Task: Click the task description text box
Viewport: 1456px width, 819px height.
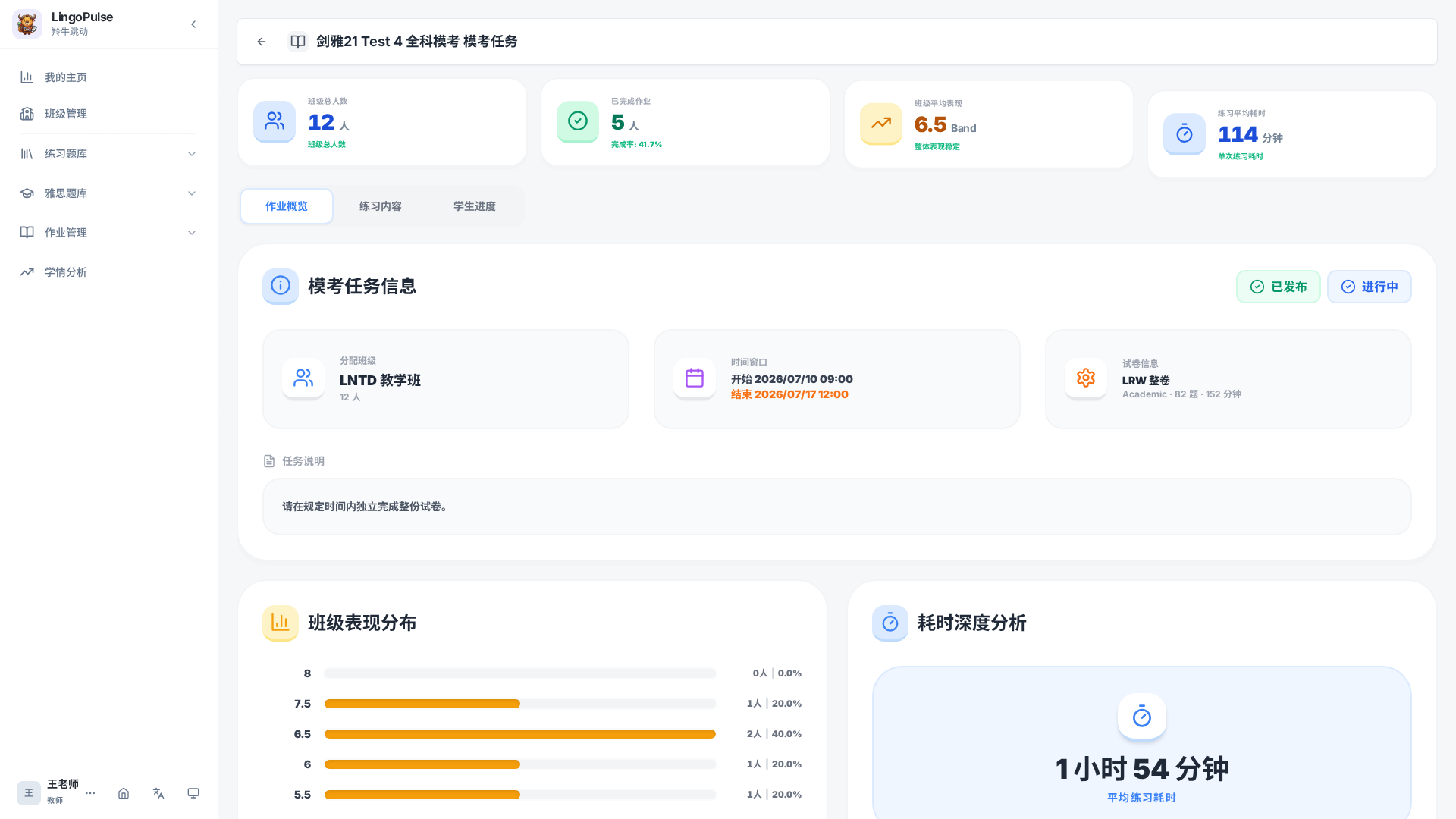Action: pos(837,507)
